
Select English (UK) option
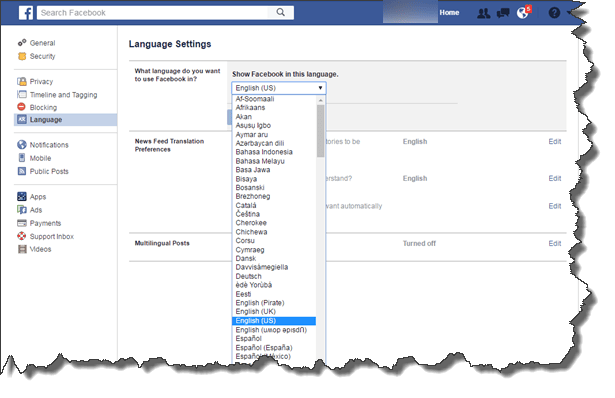click(x=274, y=312)
